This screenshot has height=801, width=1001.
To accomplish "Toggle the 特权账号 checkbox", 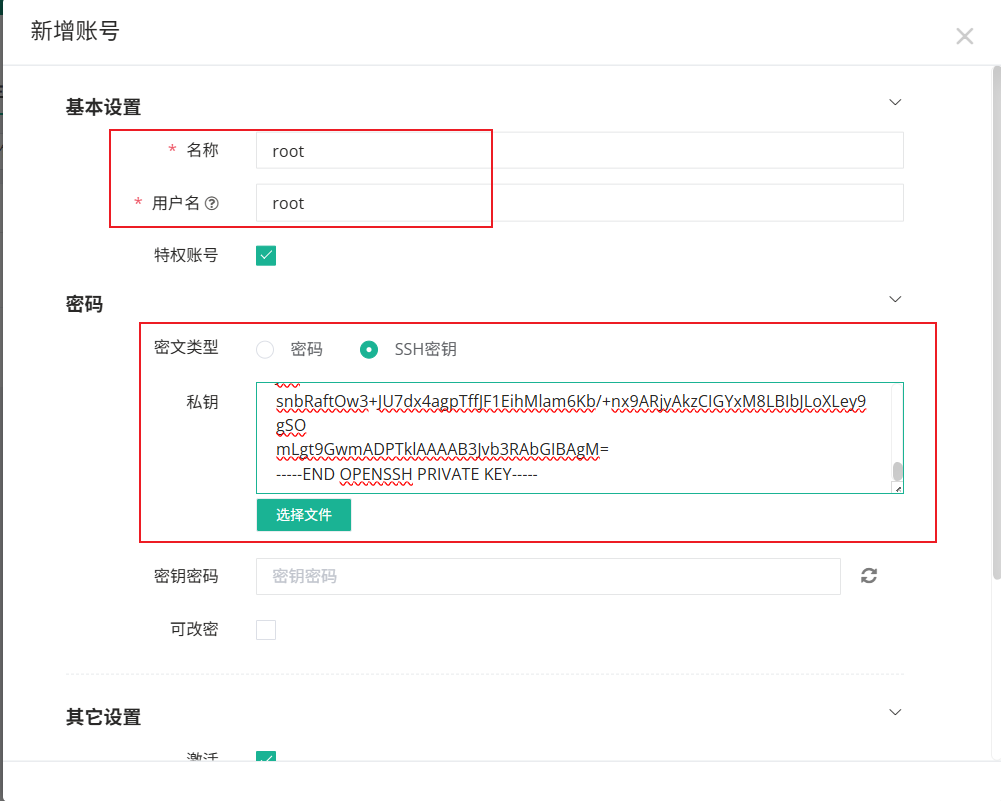I will 266,255.
